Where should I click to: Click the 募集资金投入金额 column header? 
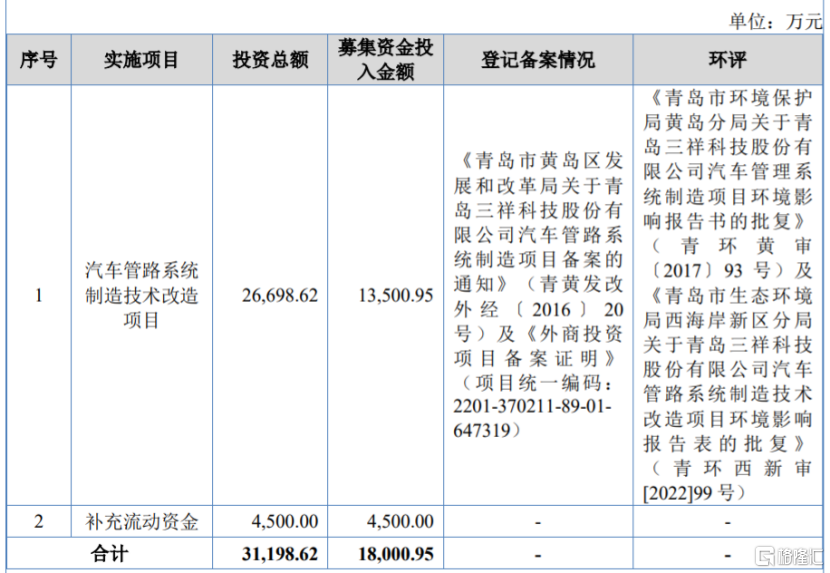385,59
